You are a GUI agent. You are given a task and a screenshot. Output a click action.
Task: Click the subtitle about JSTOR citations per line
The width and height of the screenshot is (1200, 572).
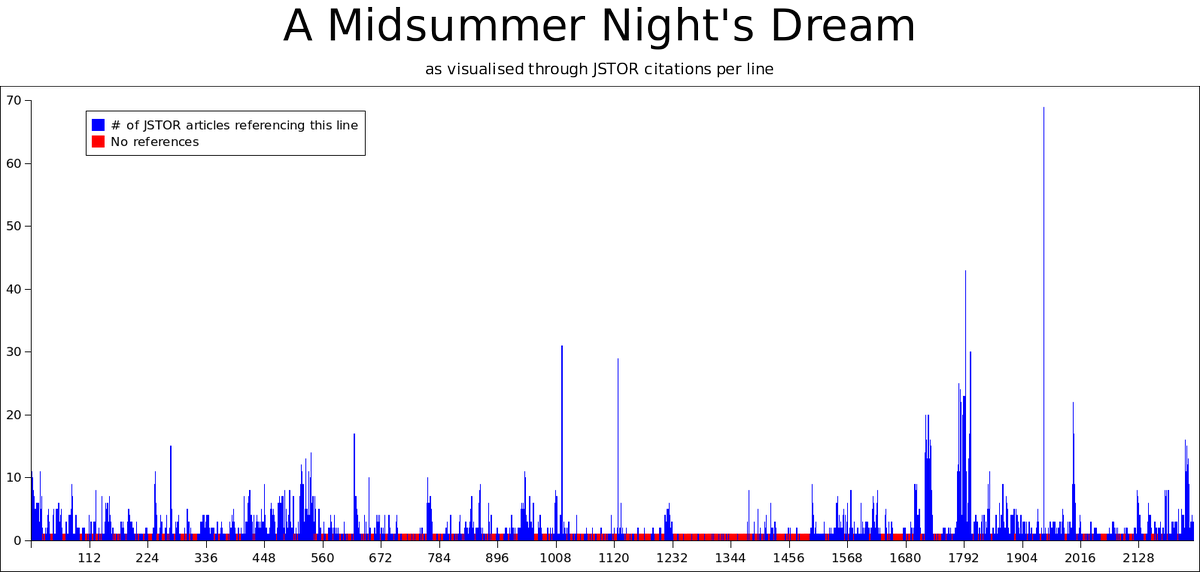click(x=599, y=70)
